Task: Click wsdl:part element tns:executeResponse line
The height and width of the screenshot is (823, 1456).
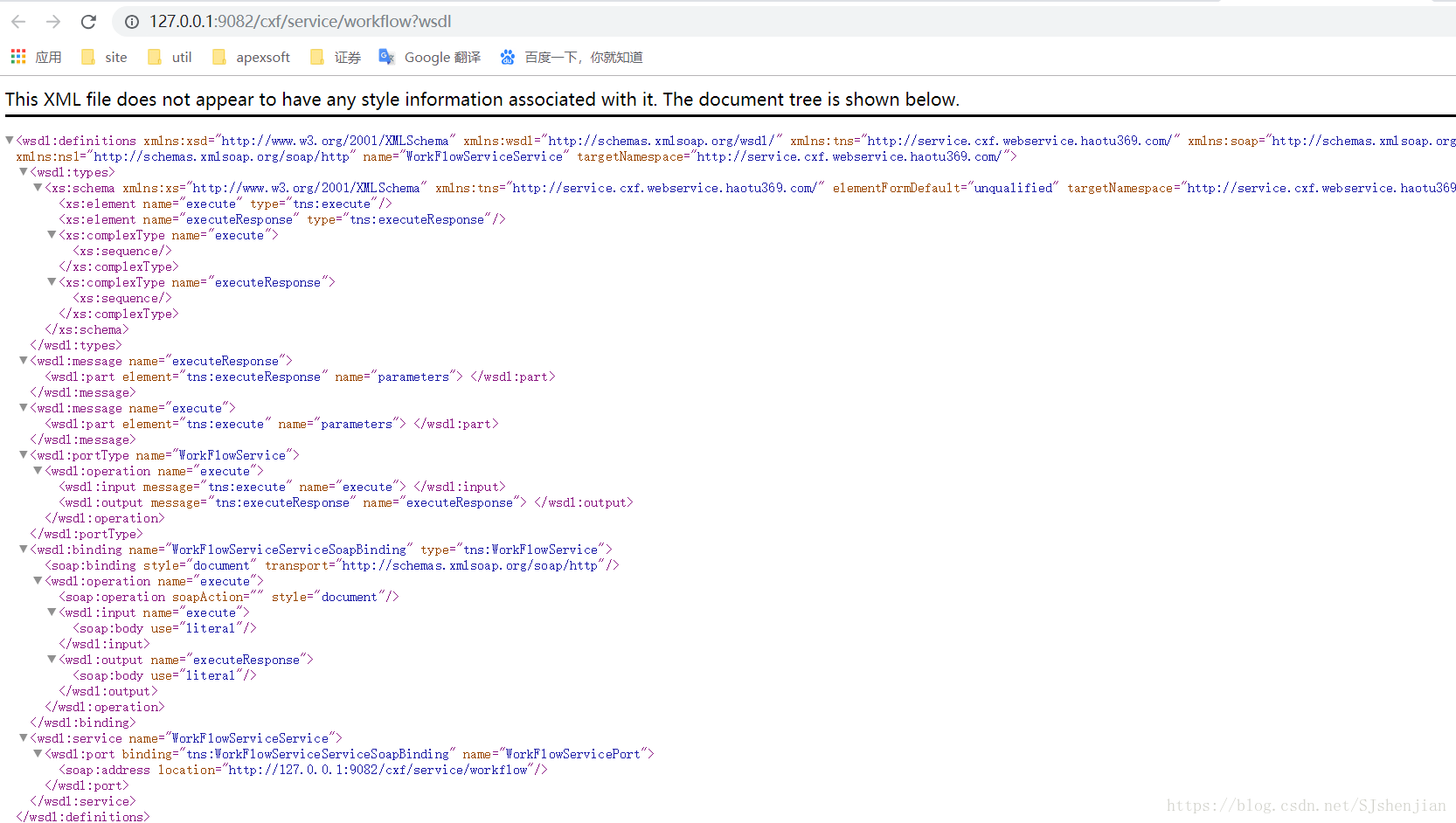Action: click(x=300, y=377)
